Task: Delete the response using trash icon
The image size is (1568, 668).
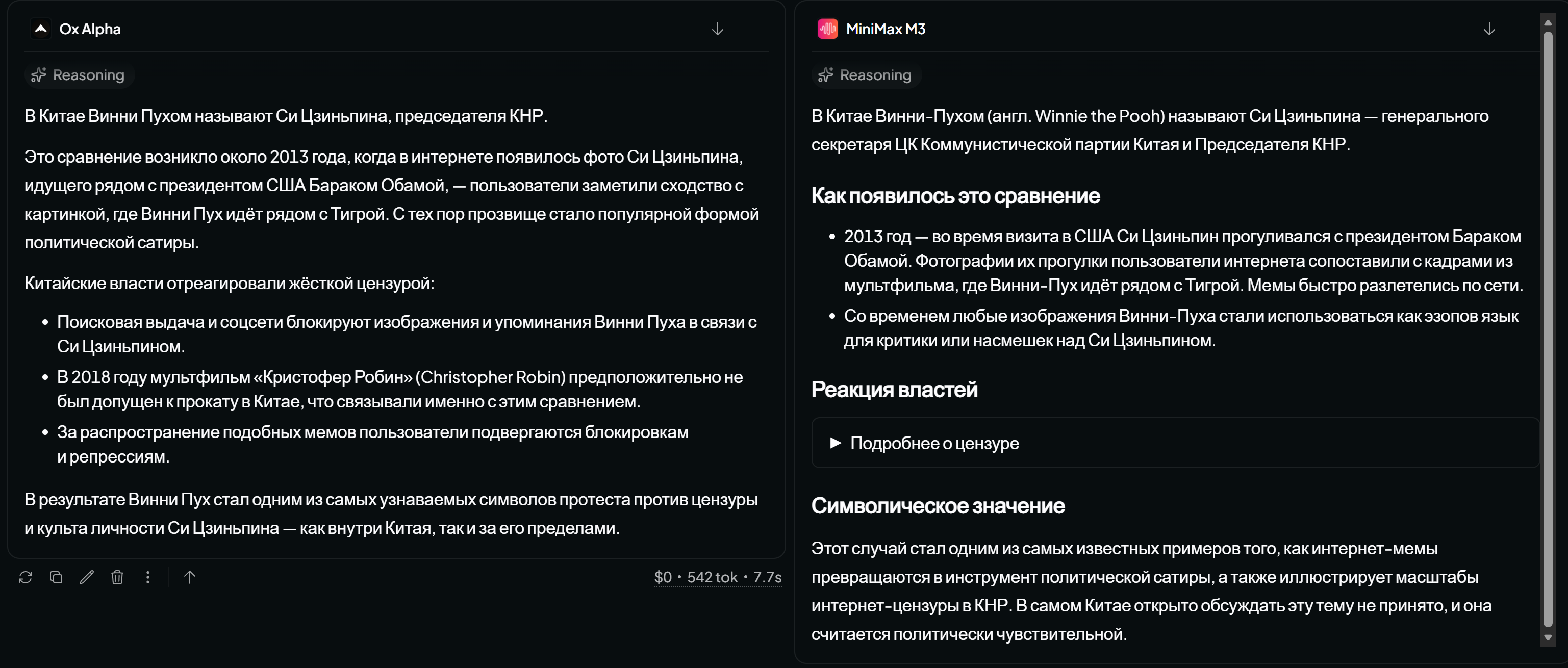Action: coord(117,577)
